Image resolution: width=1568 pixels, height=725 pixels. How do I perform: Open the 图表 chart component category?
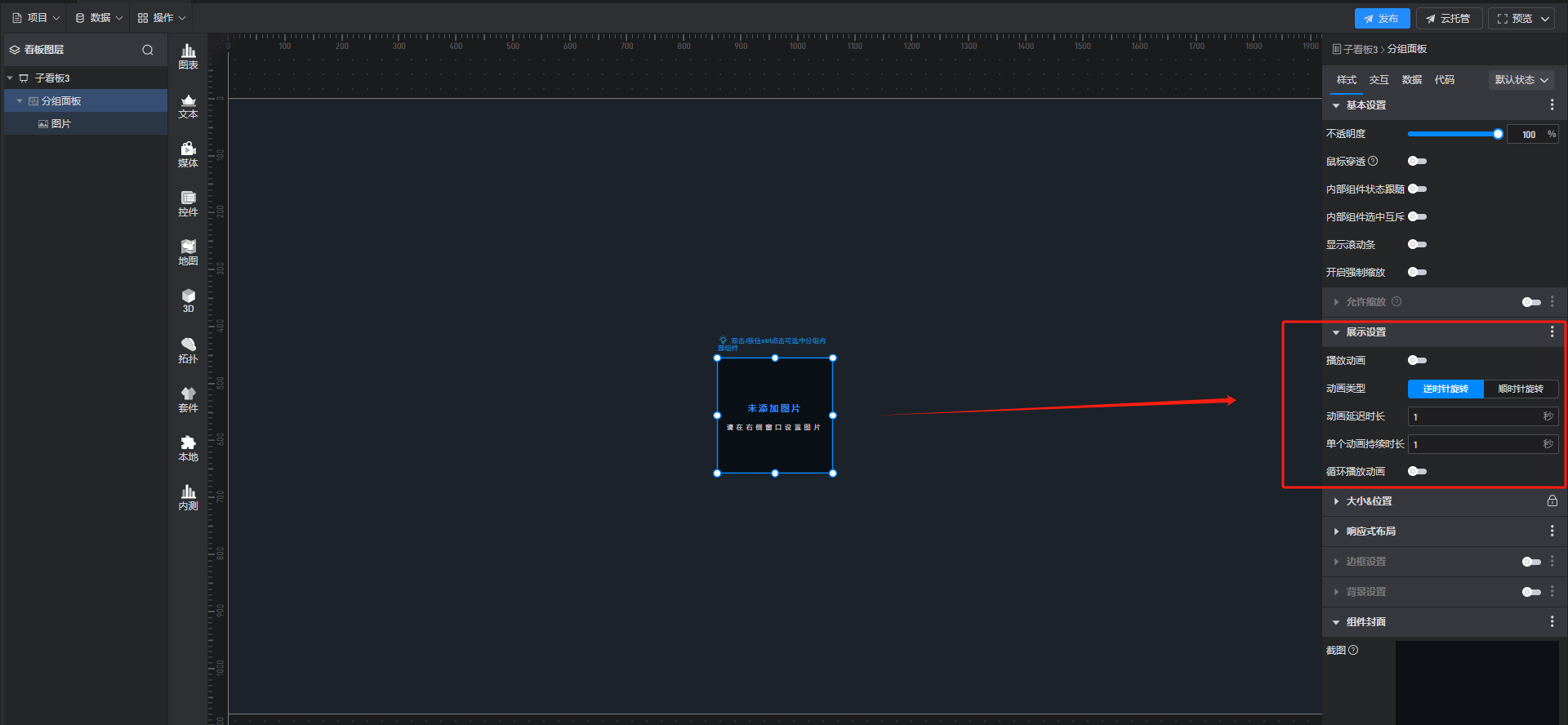tap(188, 56)
